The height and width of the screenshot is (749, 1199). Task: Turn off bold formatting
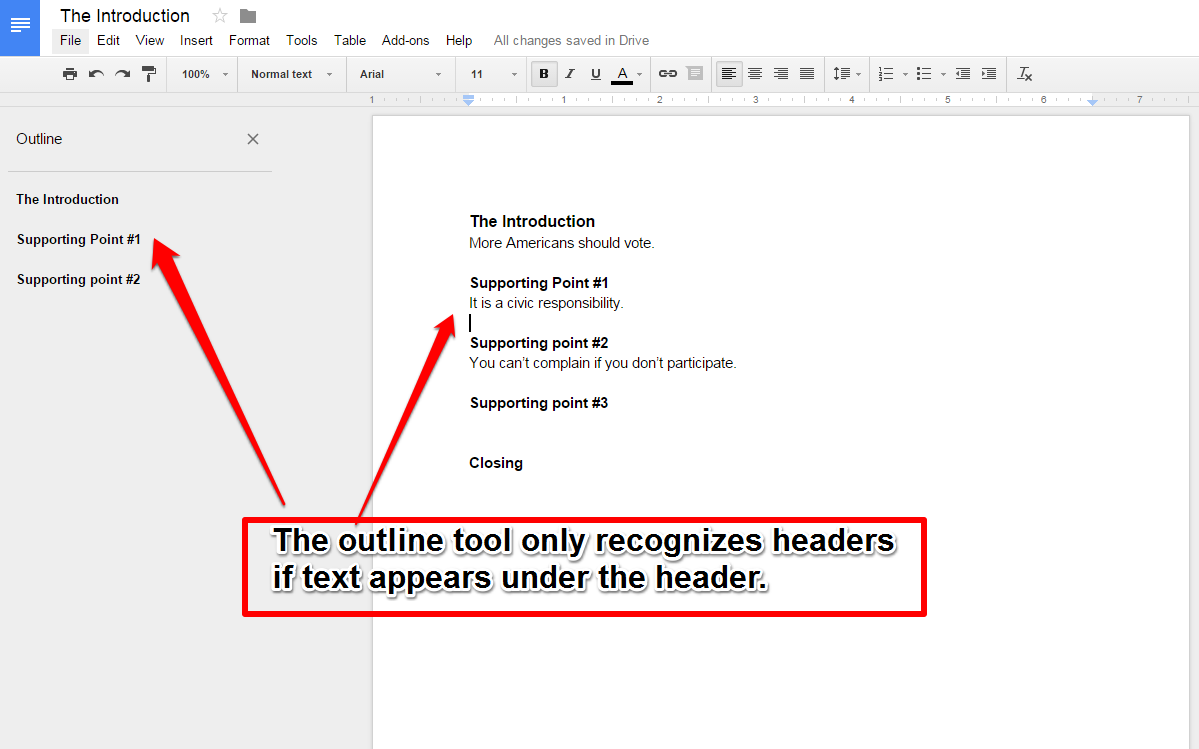pos(543,73)
